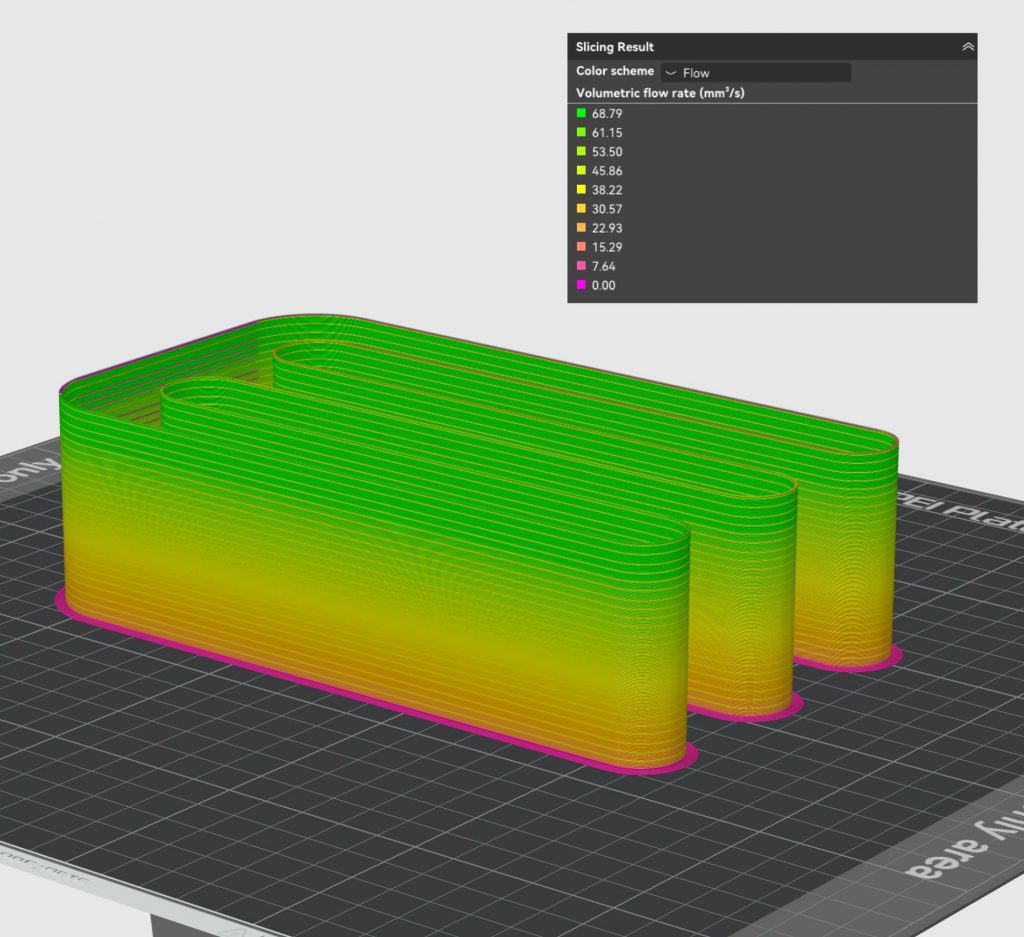Select the 38.22 yellow legend swatch
The width and height of the screenshot is (1024, 937).
(x=581, y=189)
